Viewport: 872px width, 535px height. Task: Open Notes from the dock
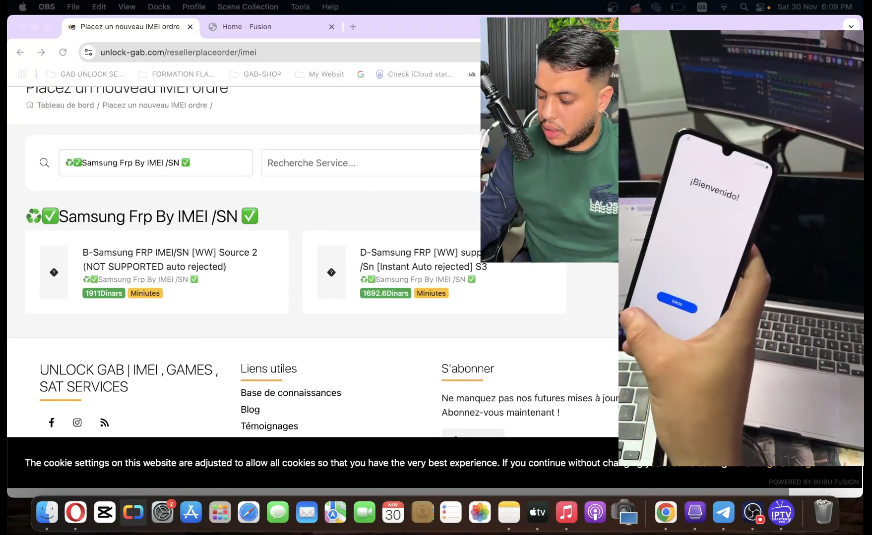point(508,512)
